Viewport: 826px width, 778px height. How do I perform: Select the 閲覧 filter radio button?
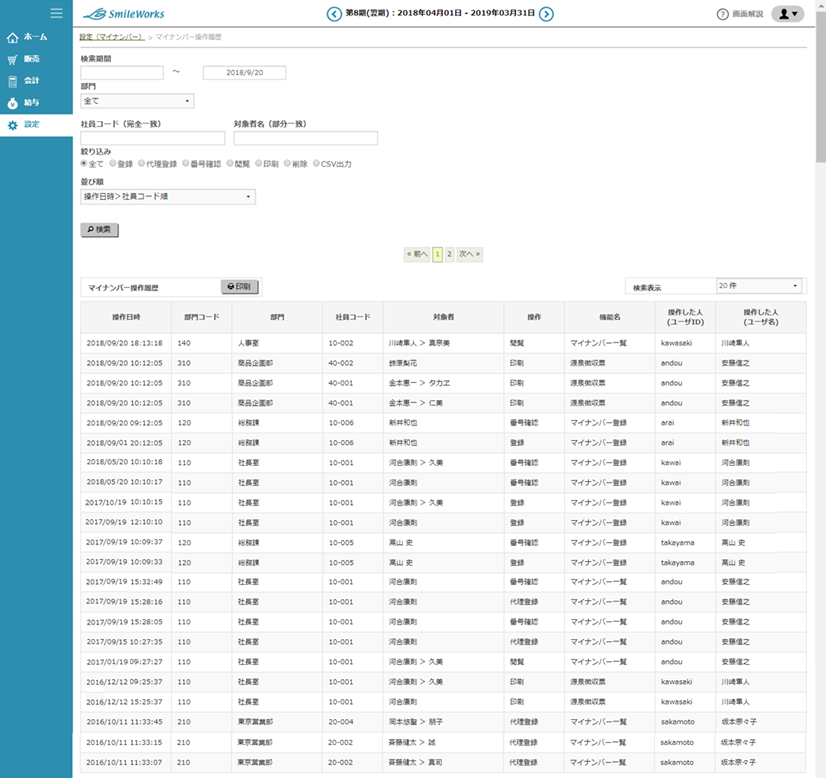point(230,163)
